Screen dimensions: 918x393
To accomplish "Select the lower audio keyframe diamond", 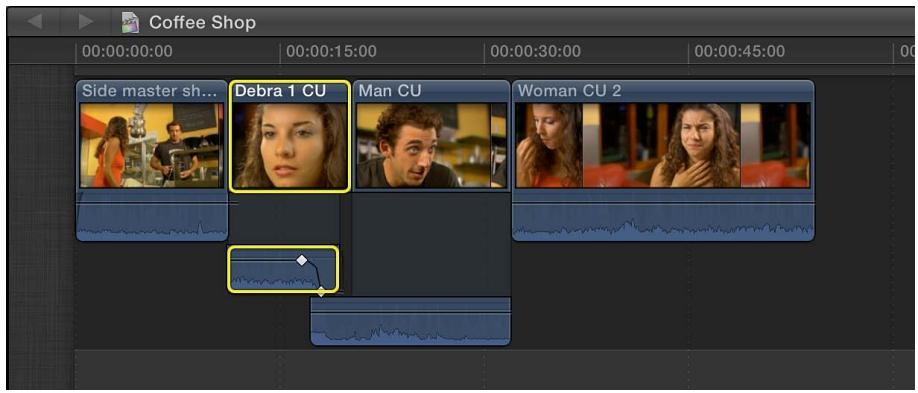I will point(321,291).
